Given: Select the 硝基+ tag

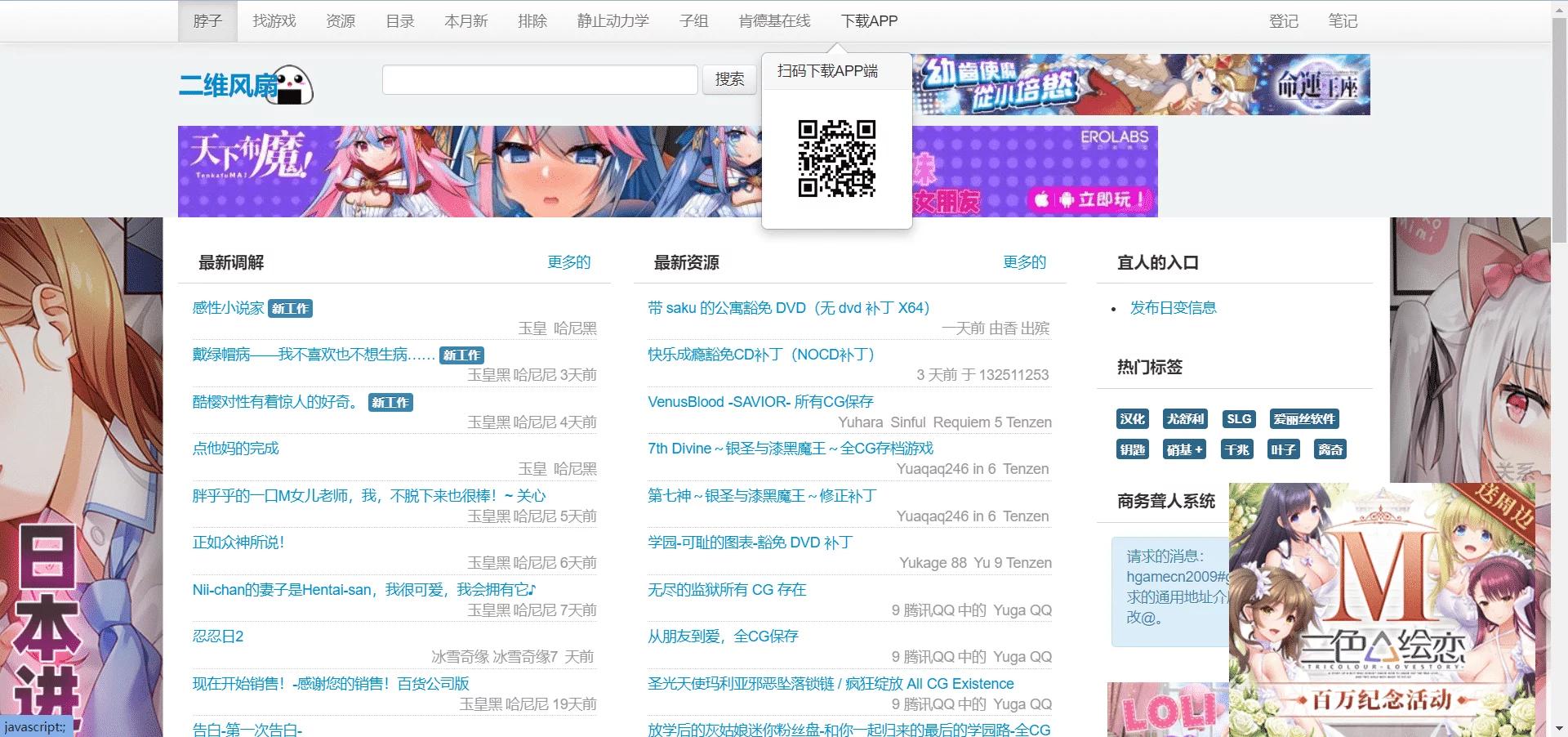Looking at the screenshot, I should click(x=1185, y=449).
